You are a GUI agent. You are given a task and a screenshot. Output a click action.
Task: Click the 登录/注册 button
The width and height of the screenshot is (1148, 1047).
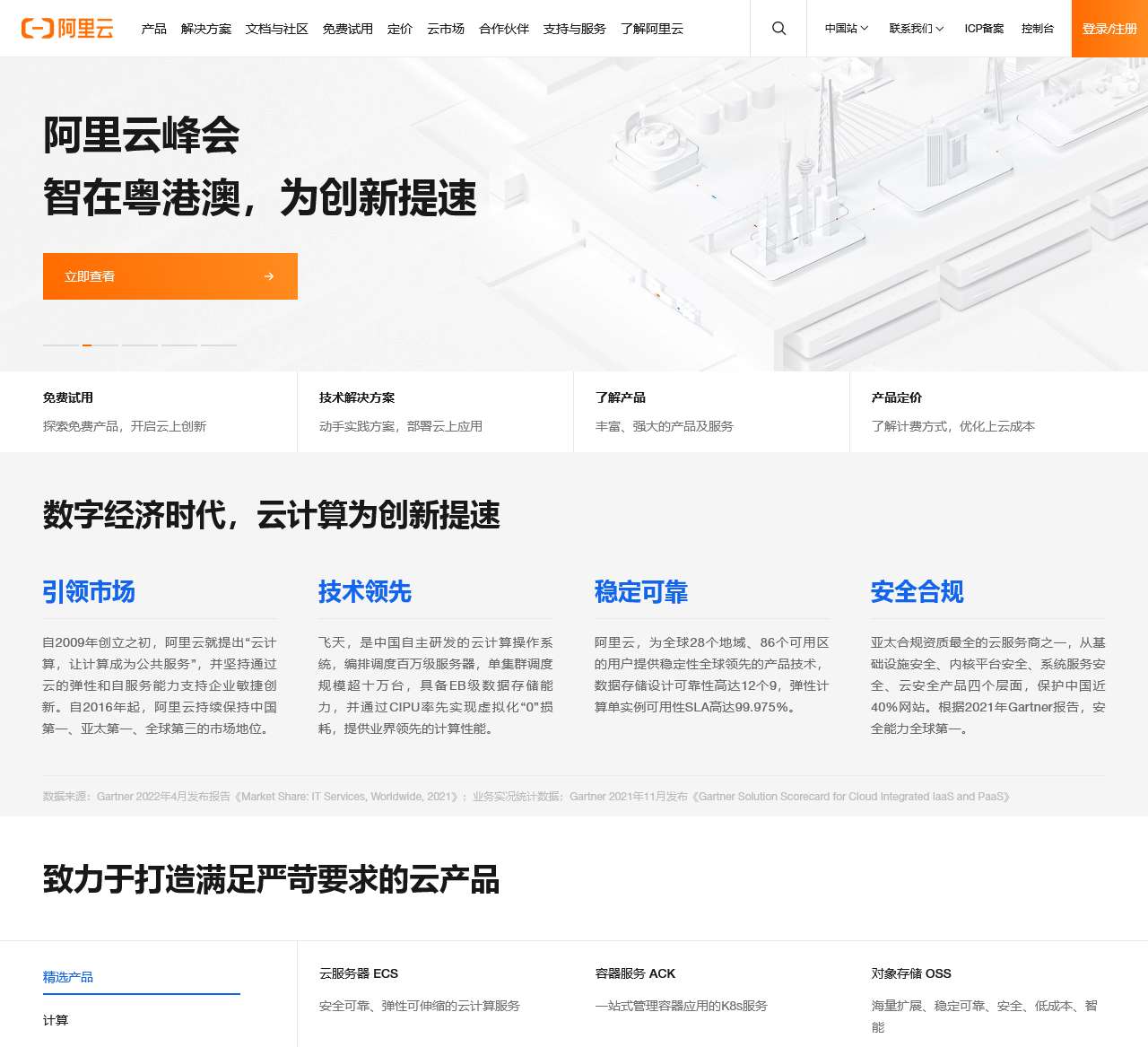click(x=1109, y=29)
